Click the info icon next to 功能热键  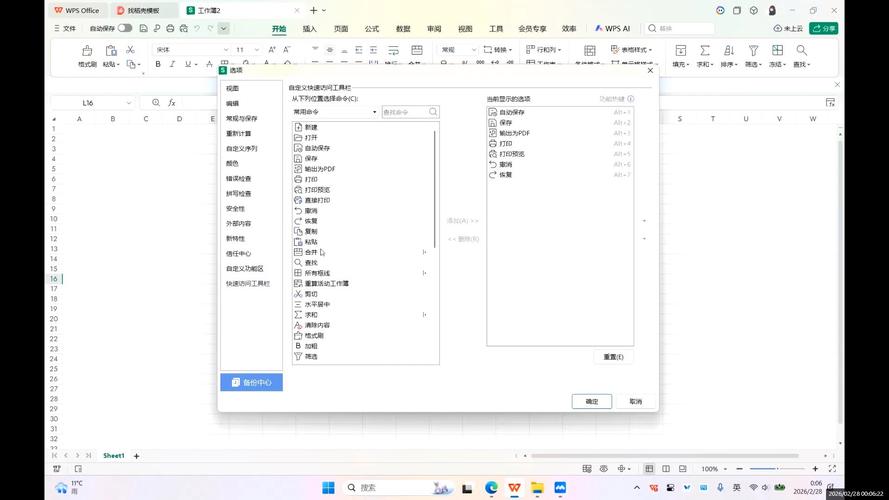pos(631,99)
